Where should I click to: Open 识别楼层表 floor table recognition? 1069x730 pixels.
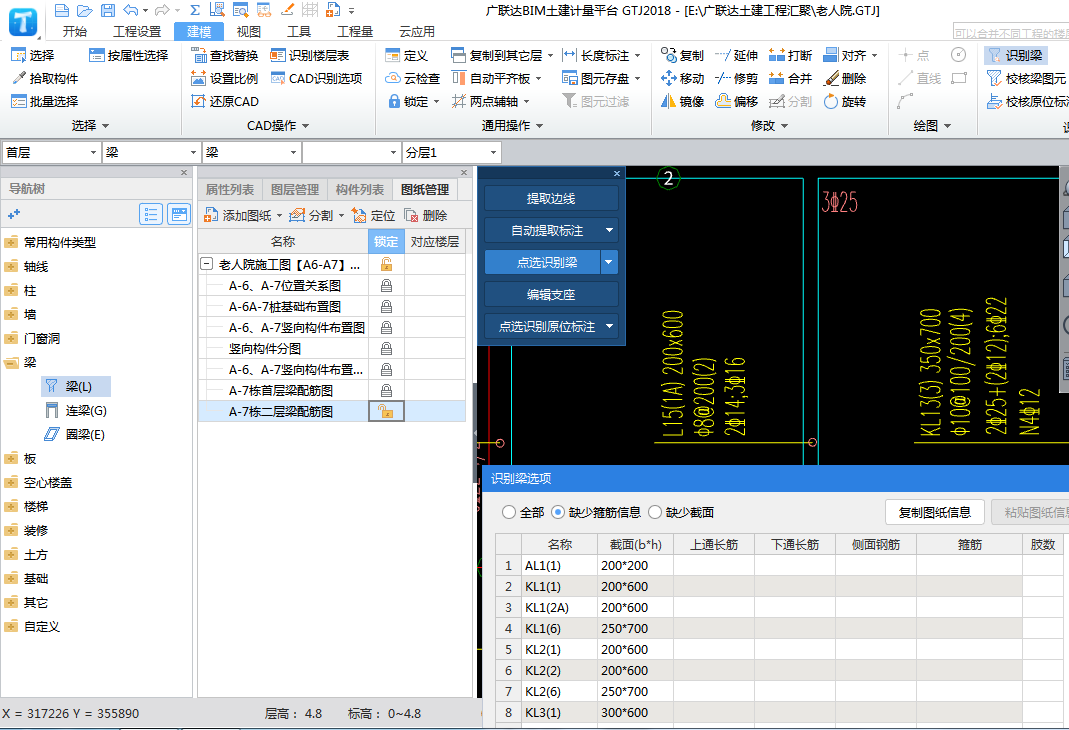310,55
